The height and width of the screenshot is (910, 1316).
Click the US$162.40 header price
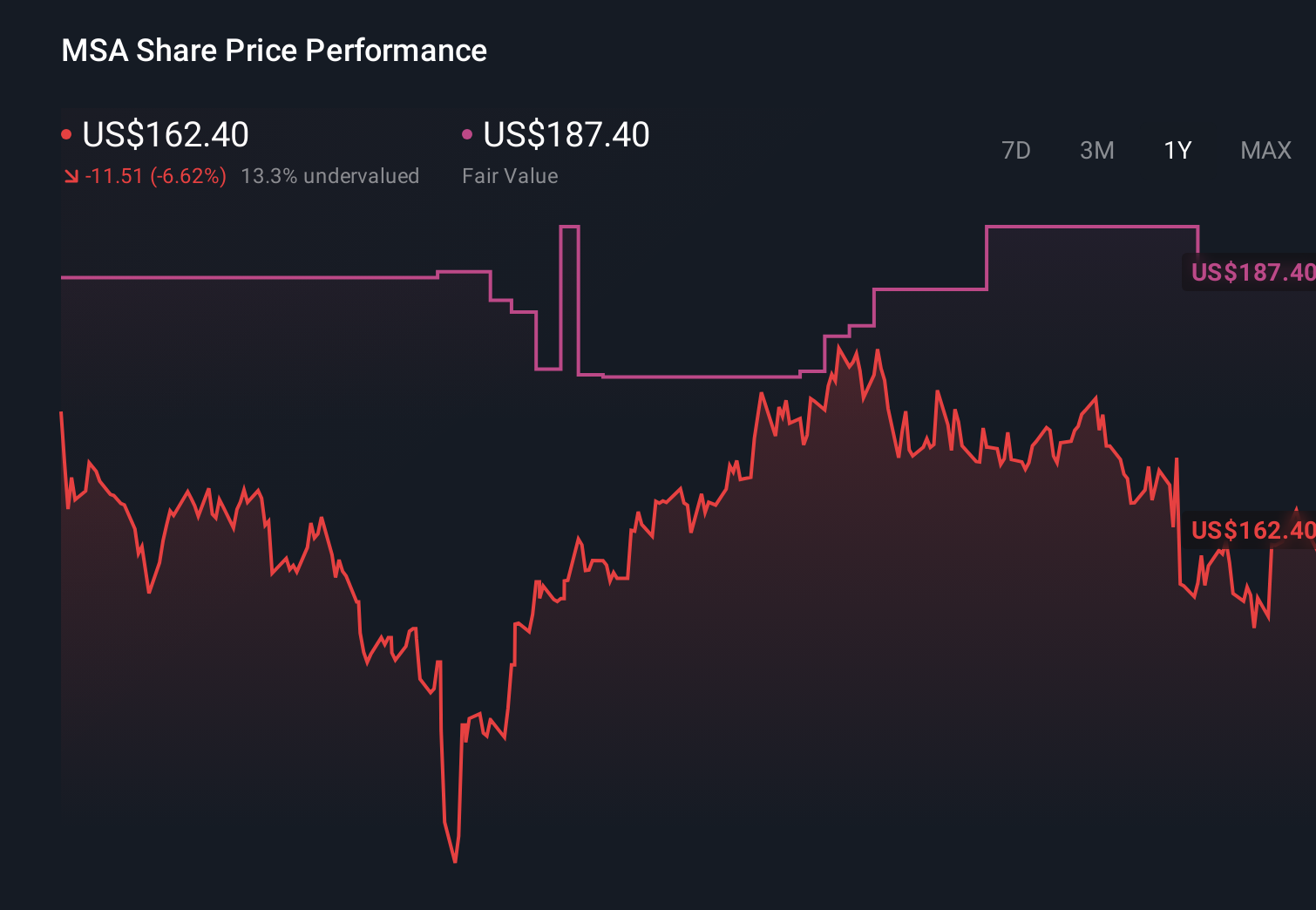[165, 134]
